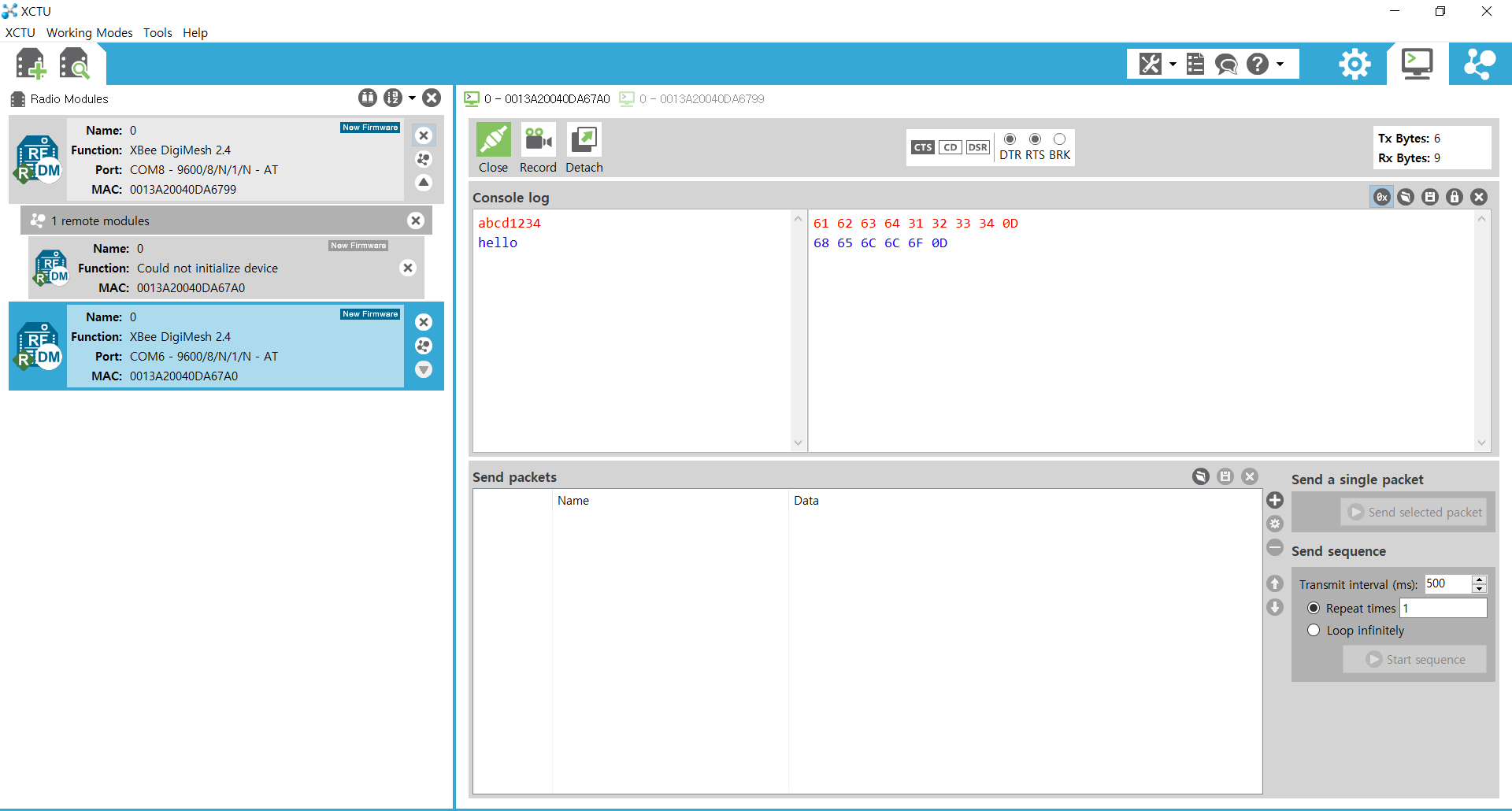
Task: Open the feedback chat bubble icon
Action: [1226, 64]
